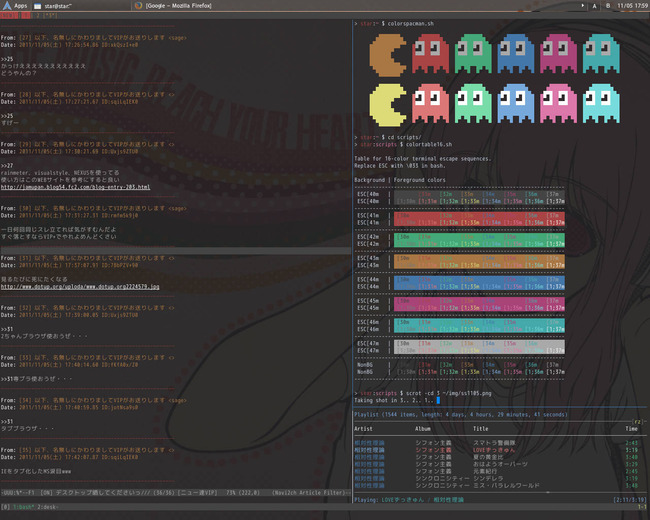
Task: Click the red ghost in the top row
Action: 431,54
